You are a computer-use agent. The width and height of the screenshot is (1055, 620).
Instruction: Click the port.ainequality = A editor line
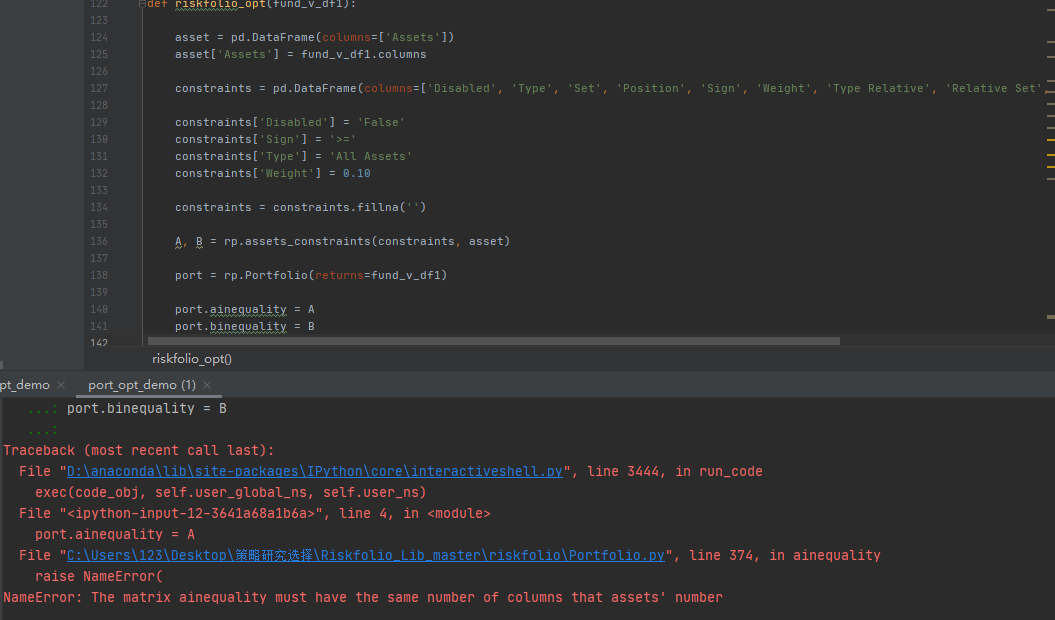tap(244, 309)
